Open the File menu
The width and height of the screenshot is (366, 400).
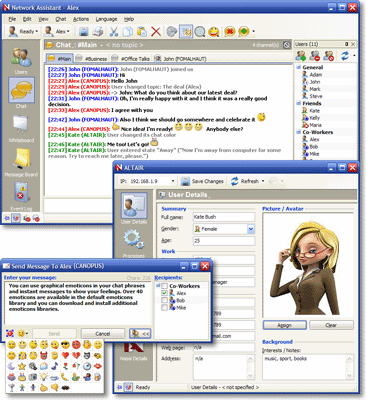coord(12,19)
